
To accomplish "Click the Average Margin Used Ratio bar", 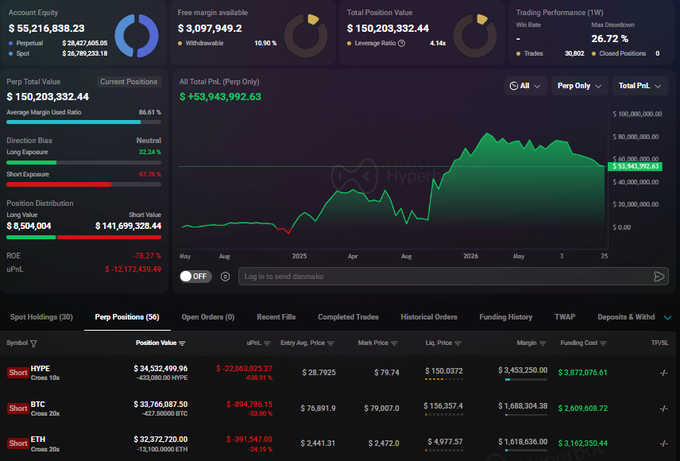I will (x=84, y=122).
